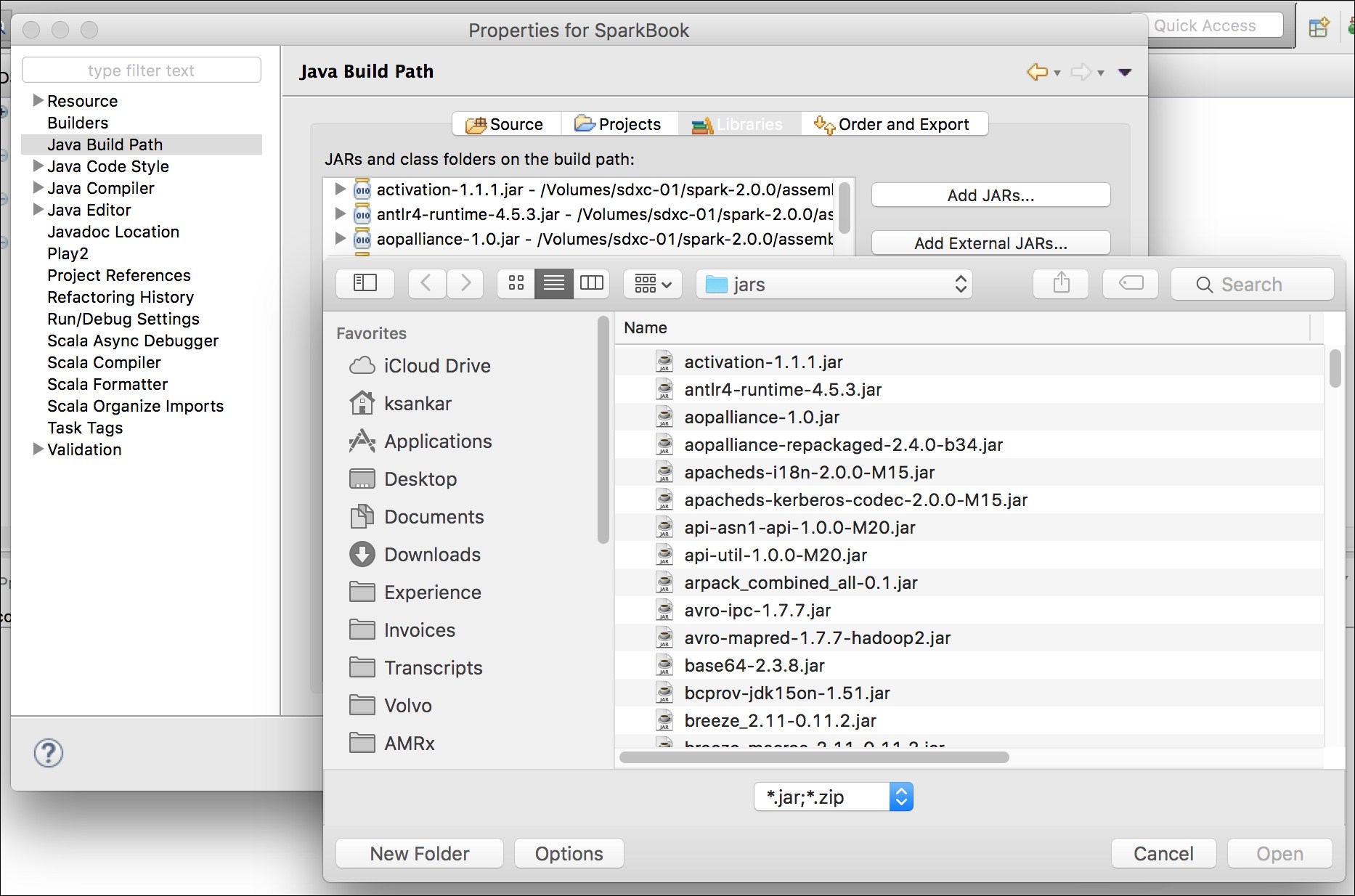
Task: Select arpack_combined_all-0.1.jar
Action: [x=969, y=582]
